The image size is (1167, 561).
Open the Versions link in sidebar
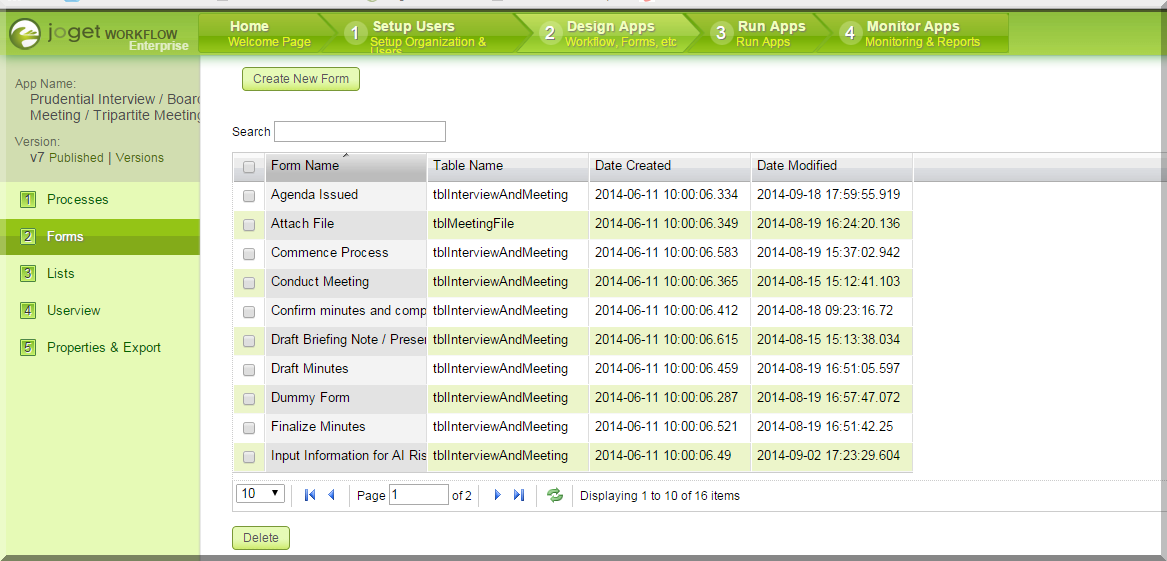pyautogui.click(x=140, y=158)
